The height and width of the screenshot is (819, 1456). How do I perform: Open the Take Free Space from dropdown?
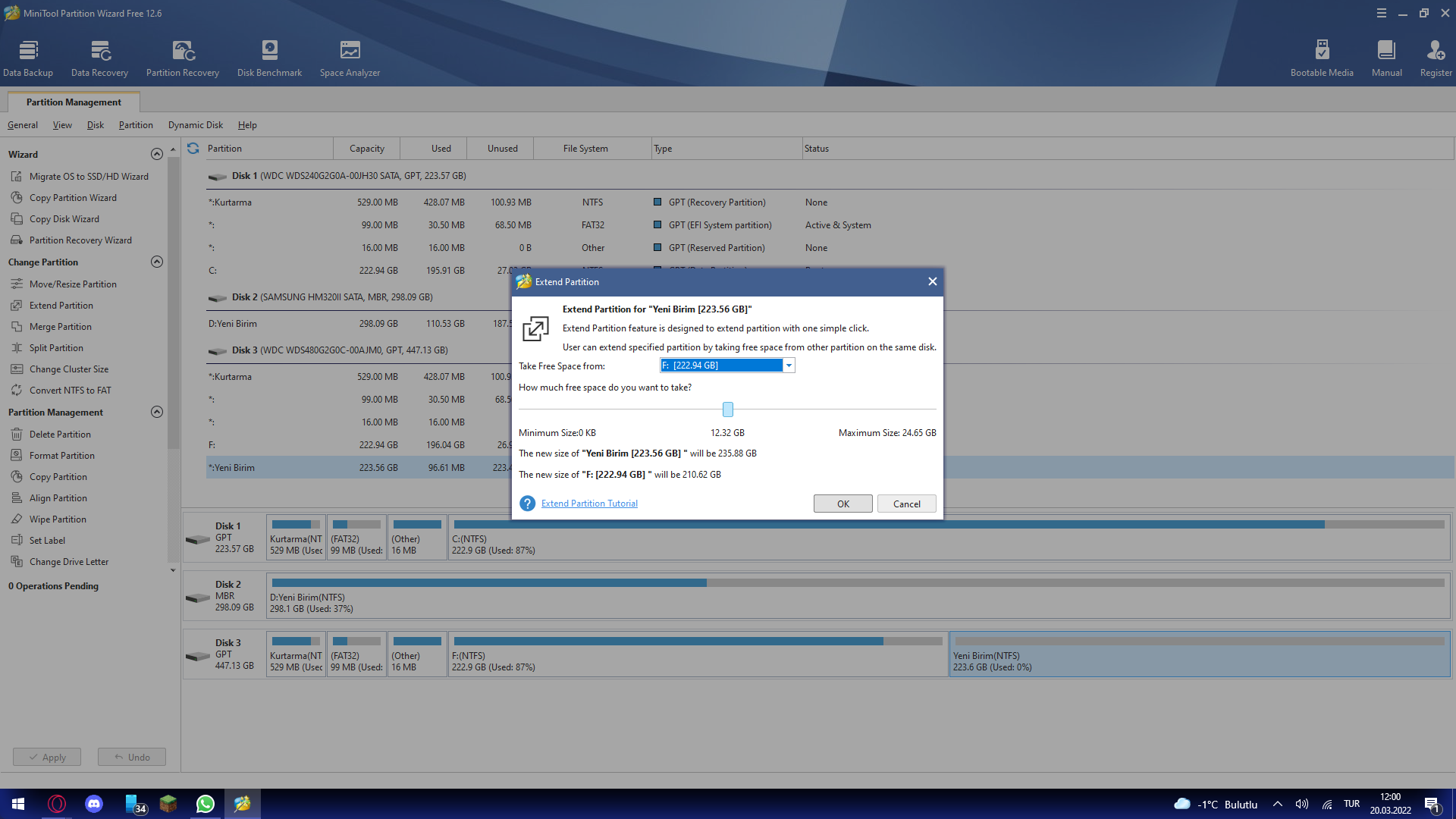click(x=789, y=366)
